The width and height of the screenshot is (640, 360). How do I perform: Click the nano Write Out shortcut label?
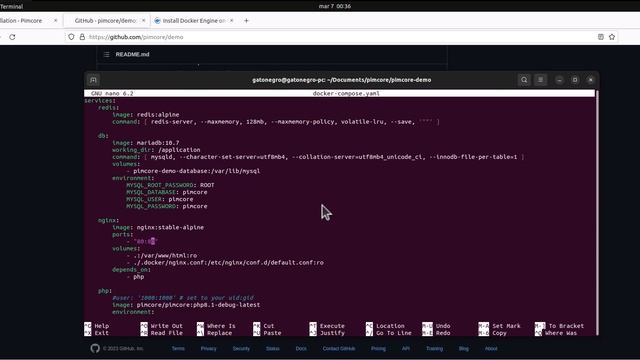click(167, 326)
